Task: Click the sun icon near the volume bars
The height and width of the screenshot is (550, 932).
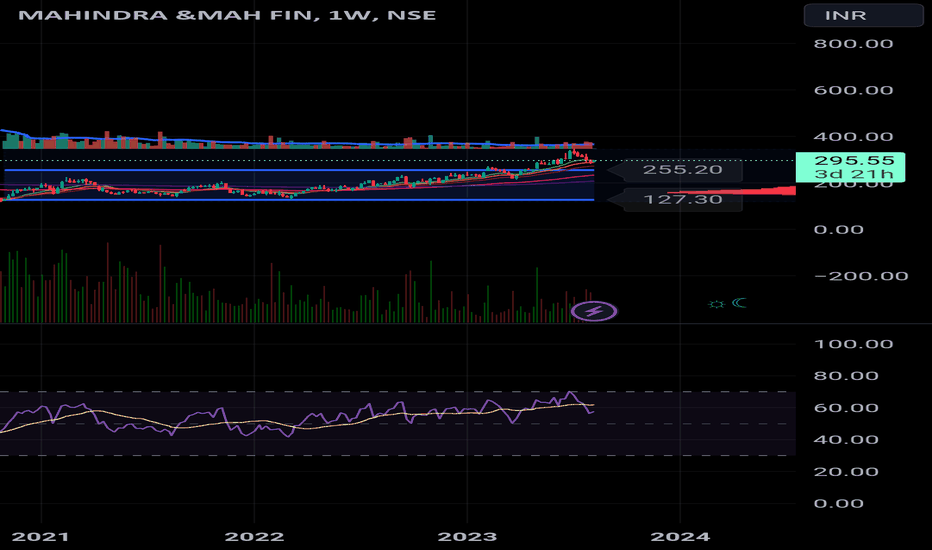Action: tap(716, 304)
